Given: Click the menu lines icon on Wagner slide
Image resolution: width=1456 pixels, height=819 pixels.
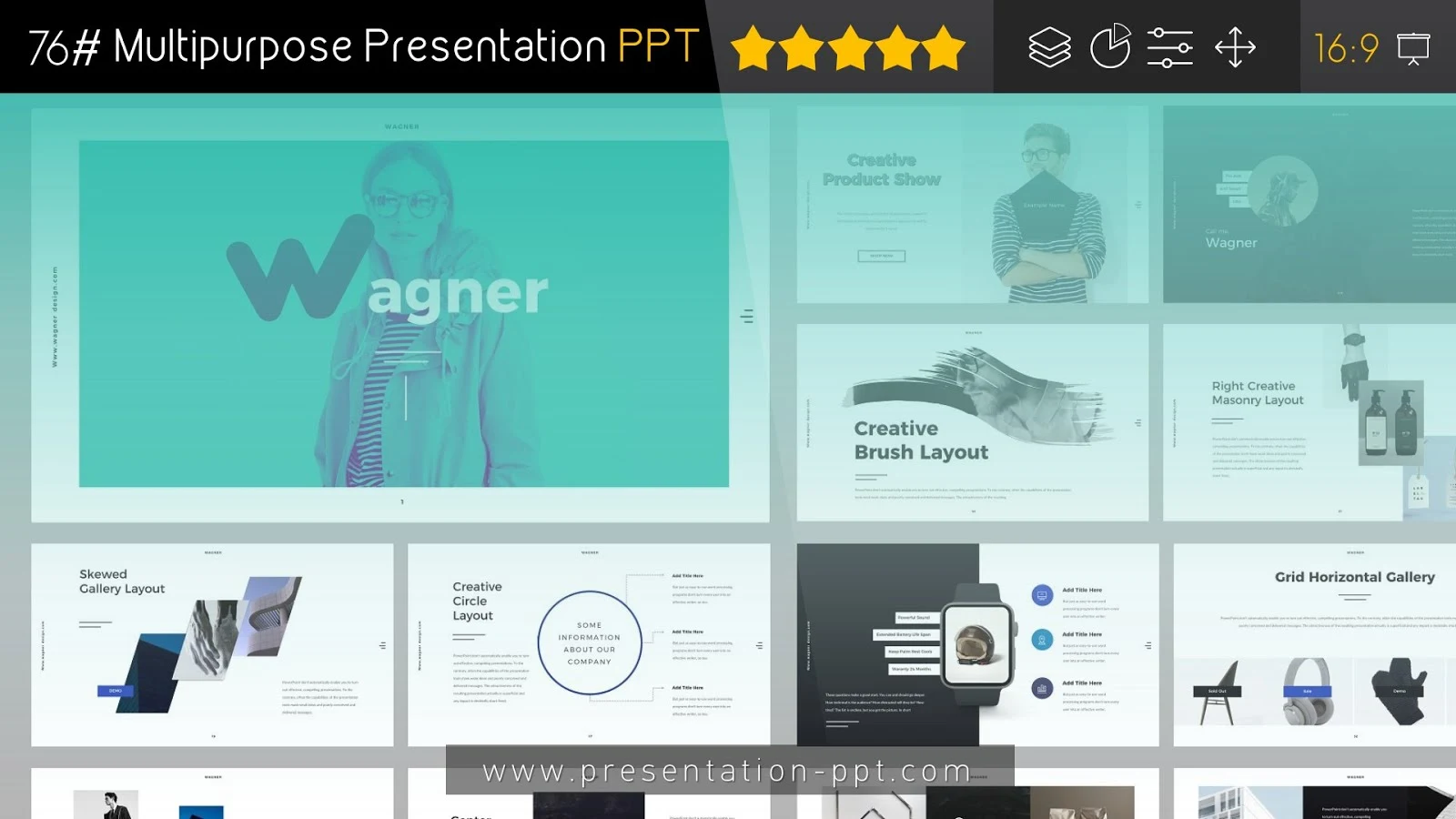Looking at the screenshot, I should pos(747,316).
